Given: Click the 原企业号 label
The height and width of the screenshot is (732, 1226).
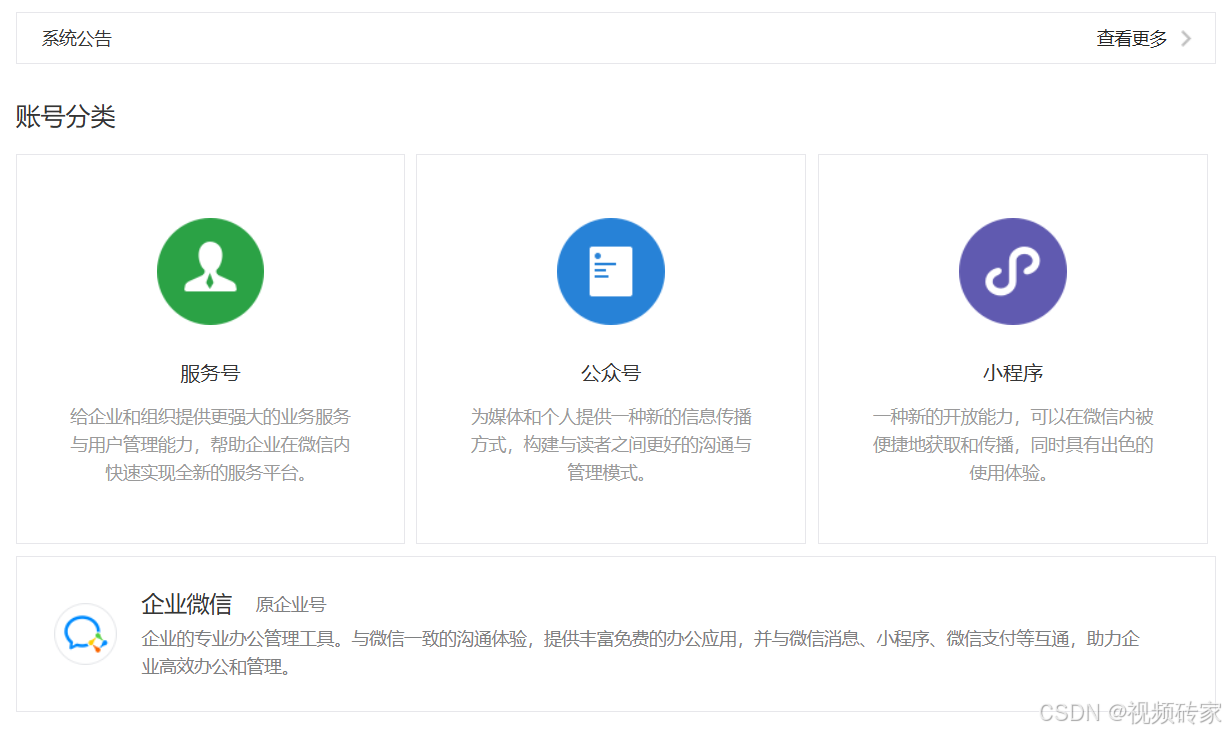Looking at the screenshot, I should tap(291, 605).
